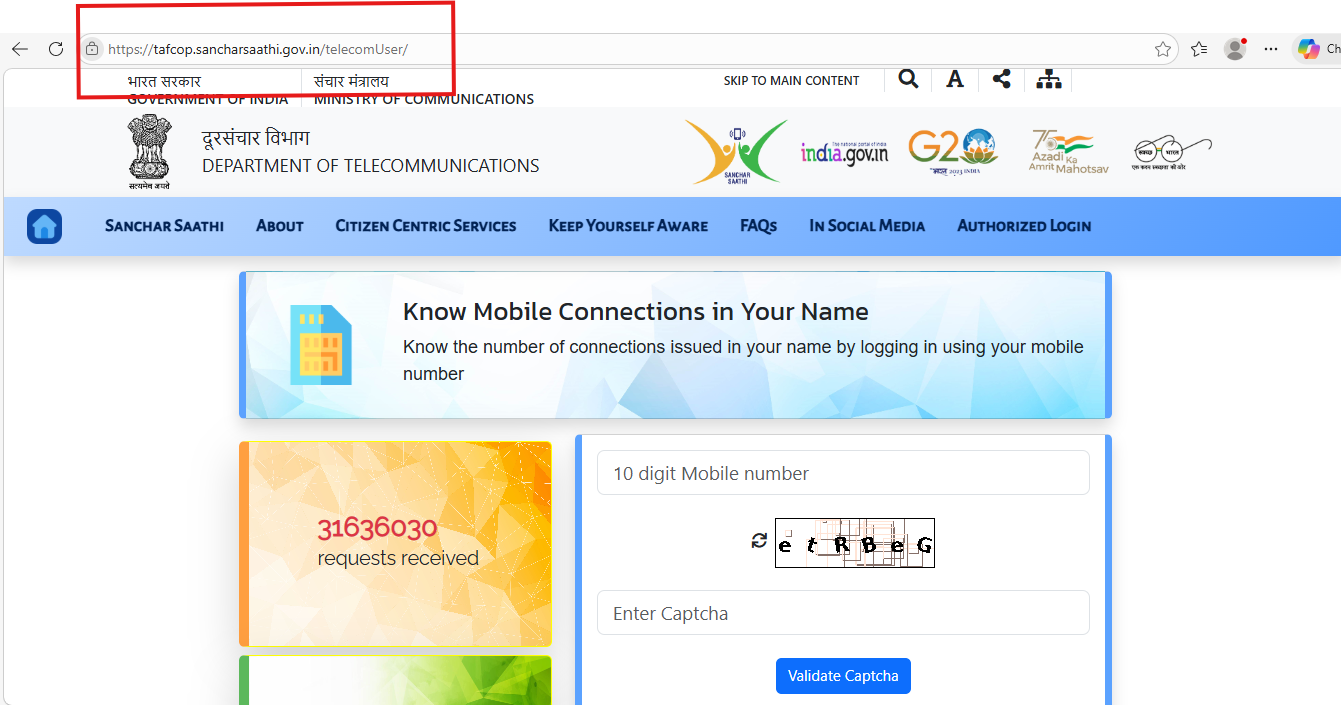Click the 10 digit Mobile number field
The image size is (1341, 705).
[x=843, y=472]
